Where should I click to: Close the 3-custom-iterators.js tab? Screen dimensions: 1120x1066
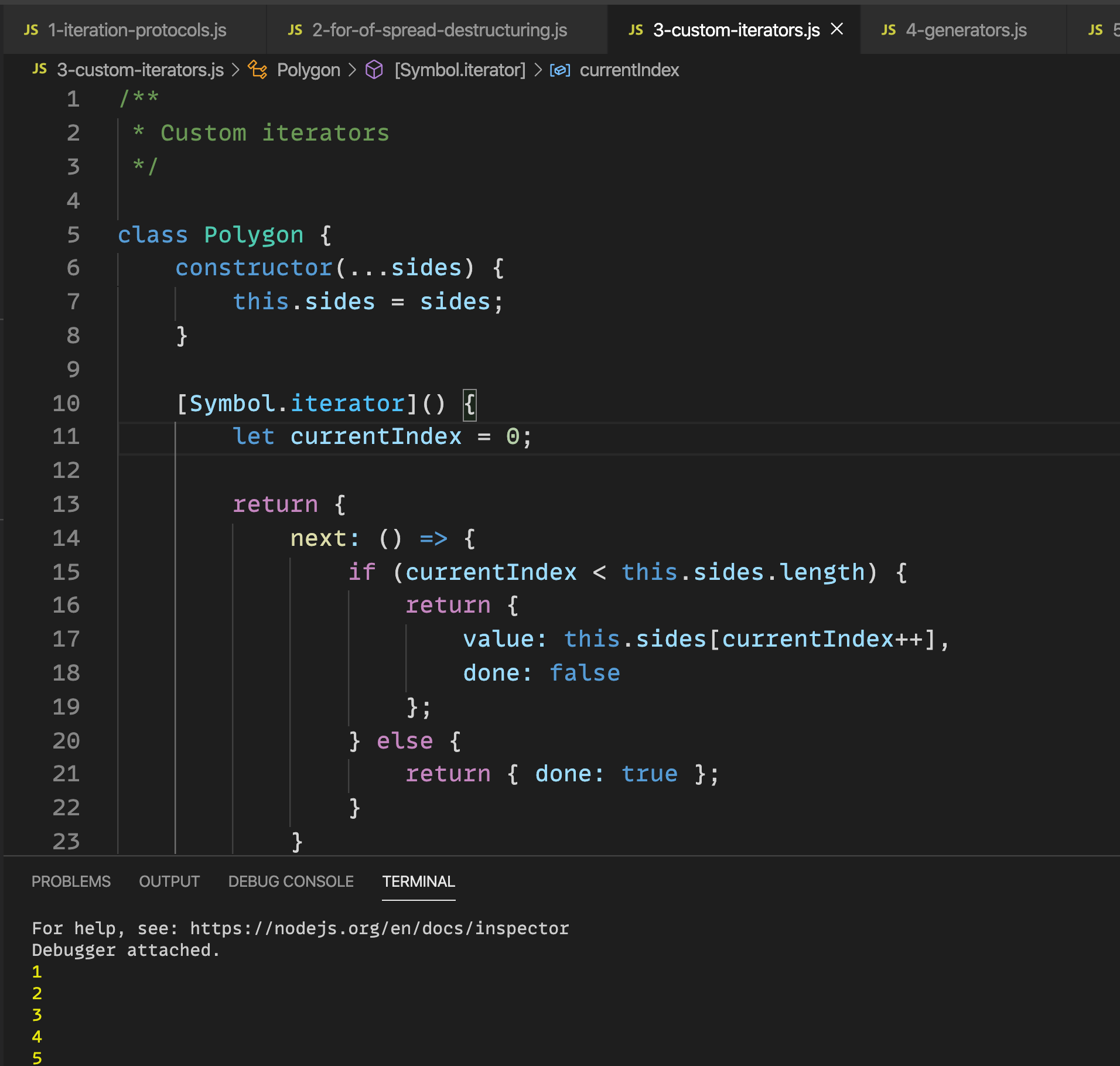pos(837,29)
